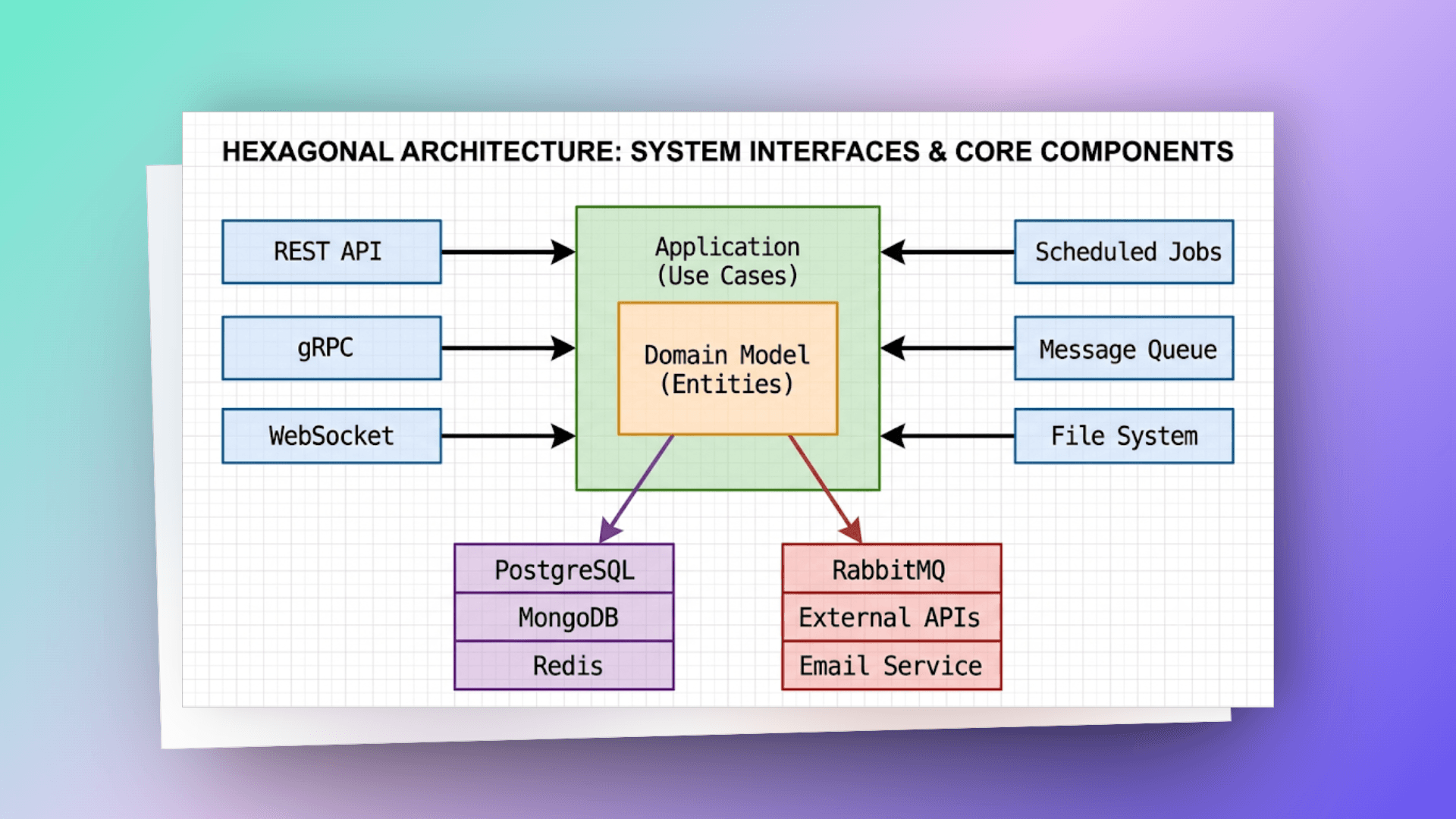
Task: Click the arrow from Scheduled Jobs
Action: point(947,252)
